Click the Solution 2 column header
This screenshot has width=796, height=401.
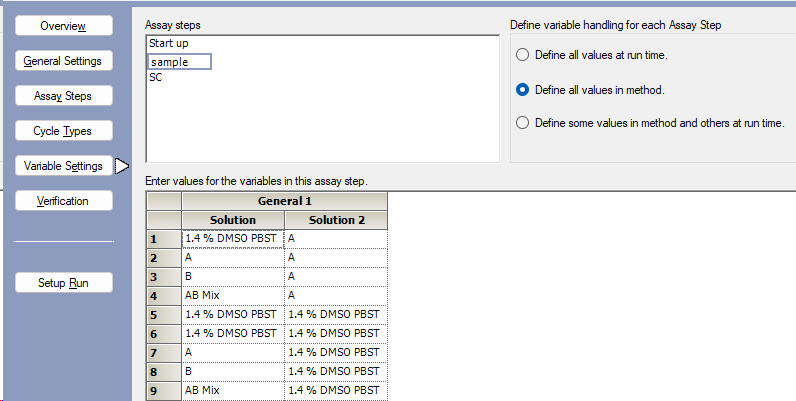point(334,220)
